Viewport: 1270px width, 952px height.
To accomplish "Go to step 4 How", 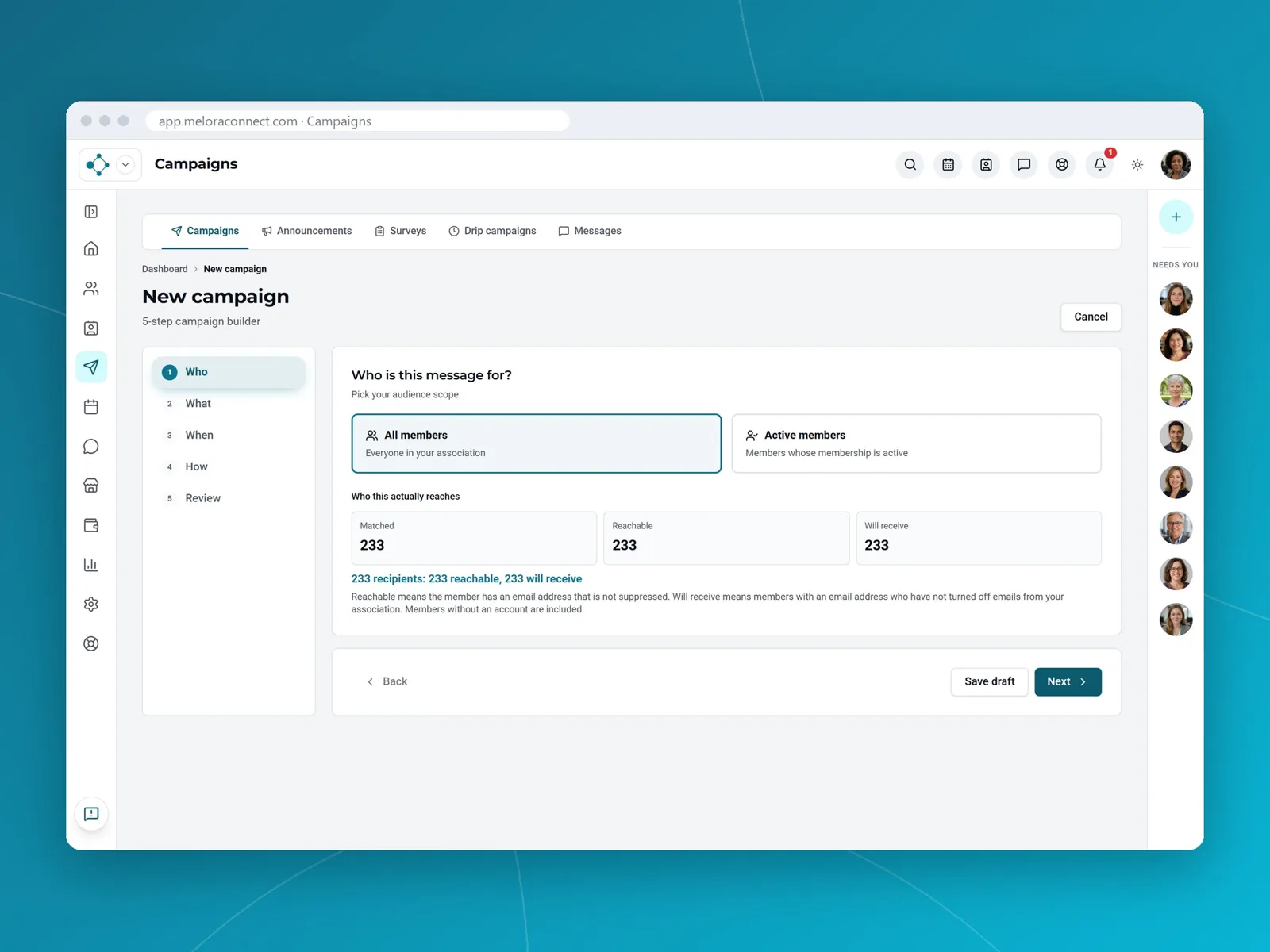I will coord(229,466).
